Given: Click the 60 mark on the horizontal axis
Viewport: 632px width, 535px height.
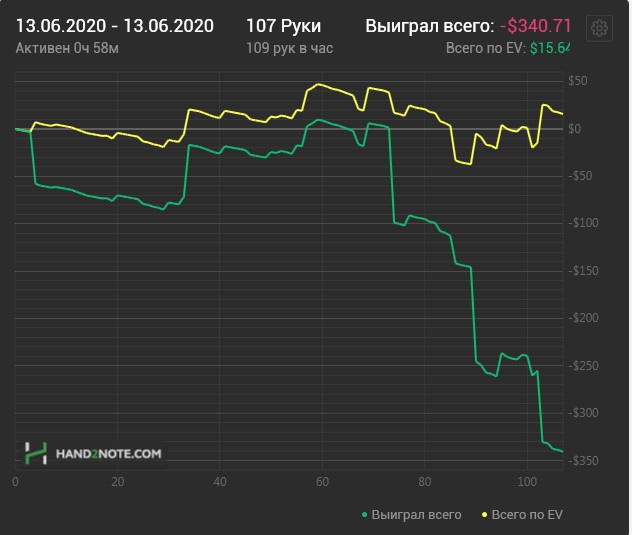Looking at the screenshot, I should point(322,482).
